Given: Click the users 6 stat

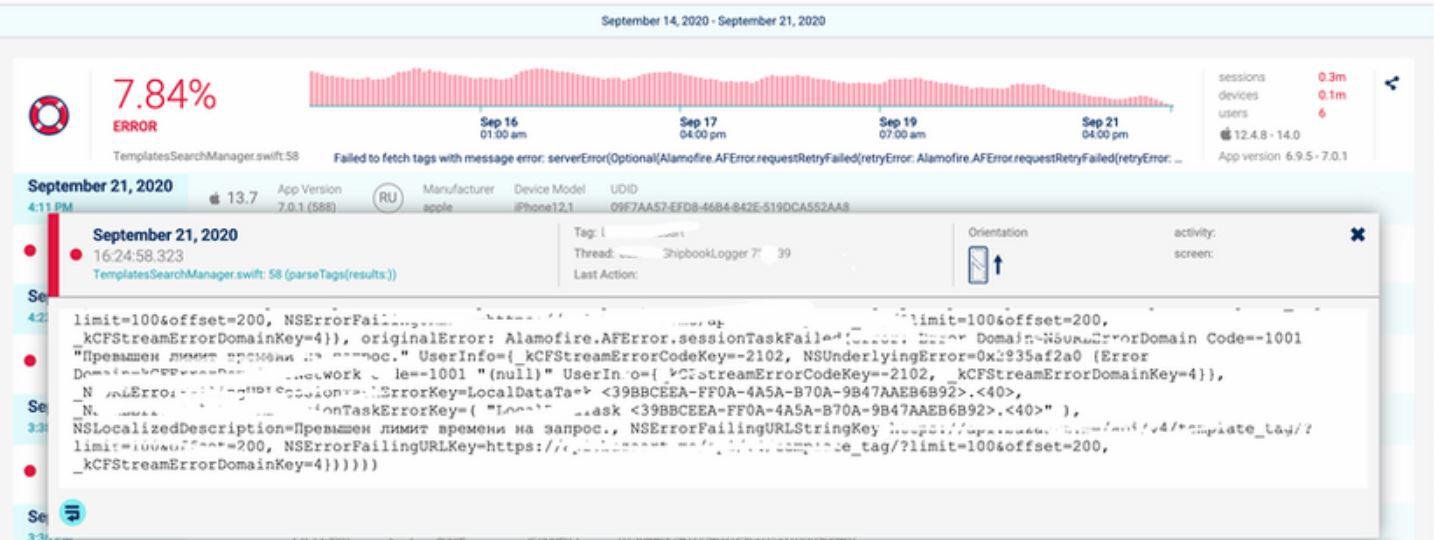Looking at the screenshot, I should [x=1281, y=113].
